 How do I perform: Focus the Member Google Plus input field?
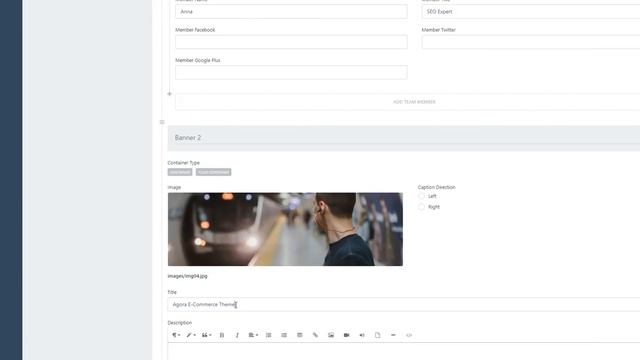pos(291,72)
